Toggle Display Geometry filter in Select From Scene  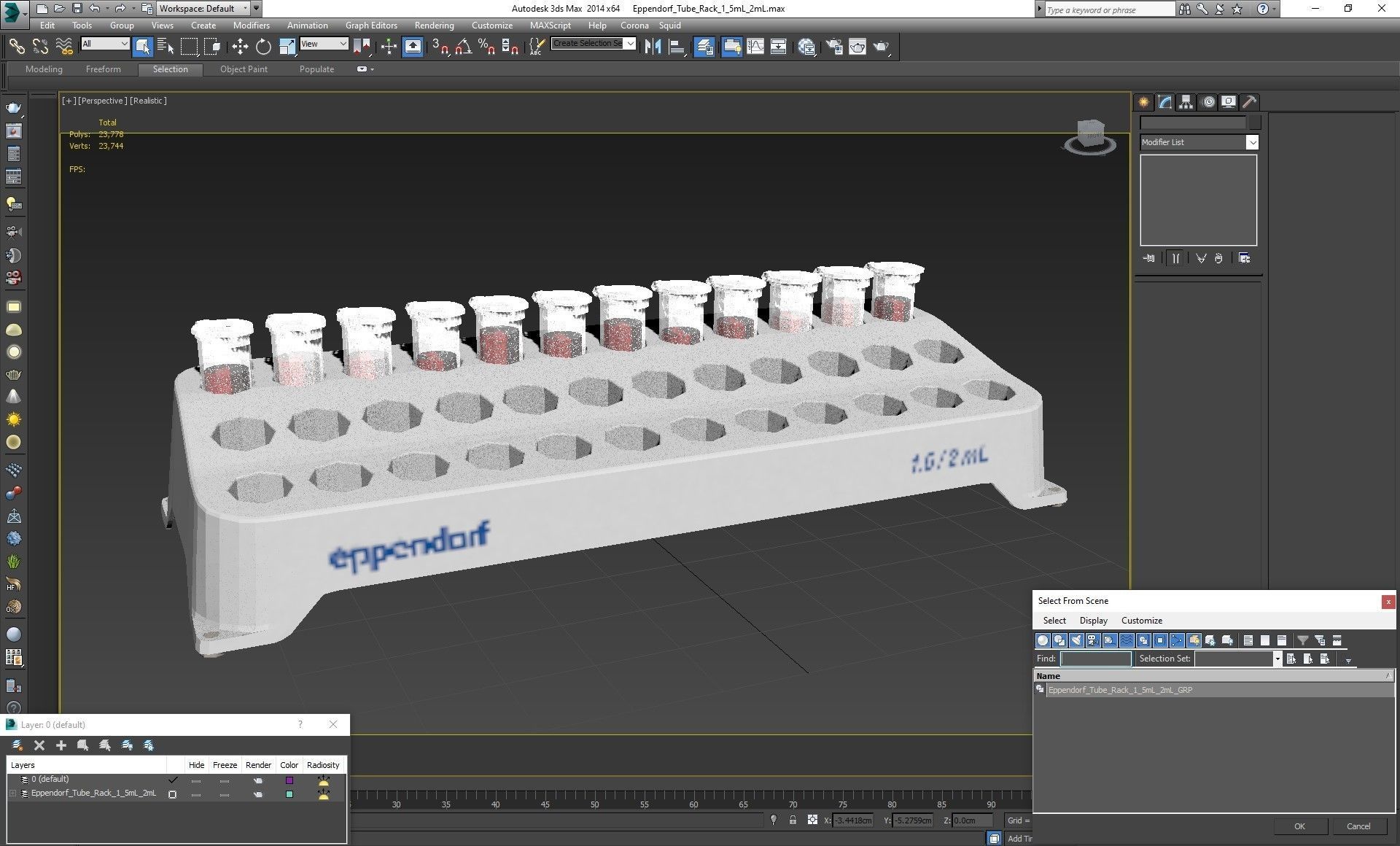(x=1043, y=640)
